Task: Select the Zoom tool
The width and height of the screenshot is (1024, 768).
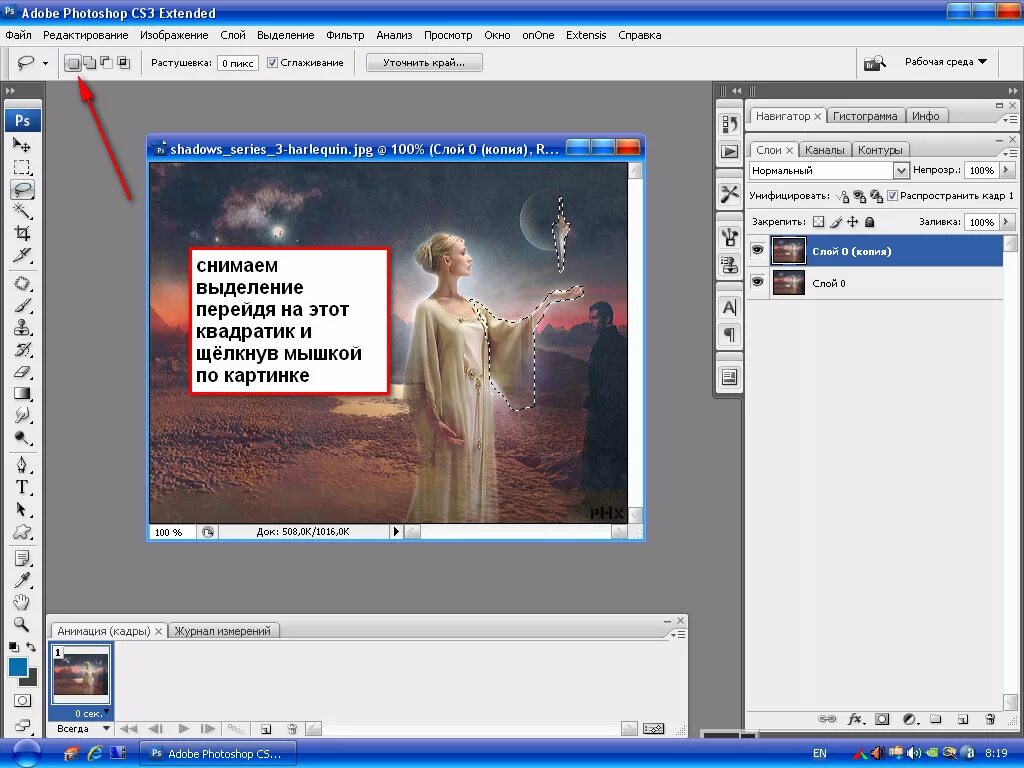Action: tap(22, 624)
